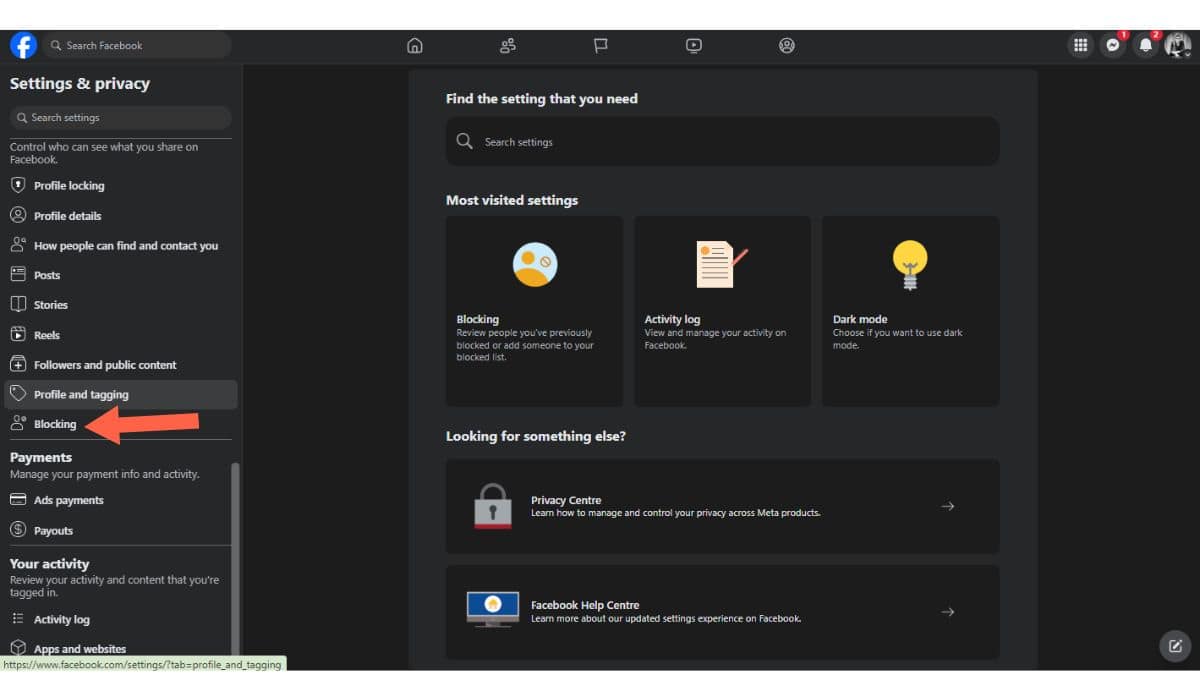This screenshot has width=1200, height=700.
Task: Click the Your activity section heading
Action: point(49,564)
